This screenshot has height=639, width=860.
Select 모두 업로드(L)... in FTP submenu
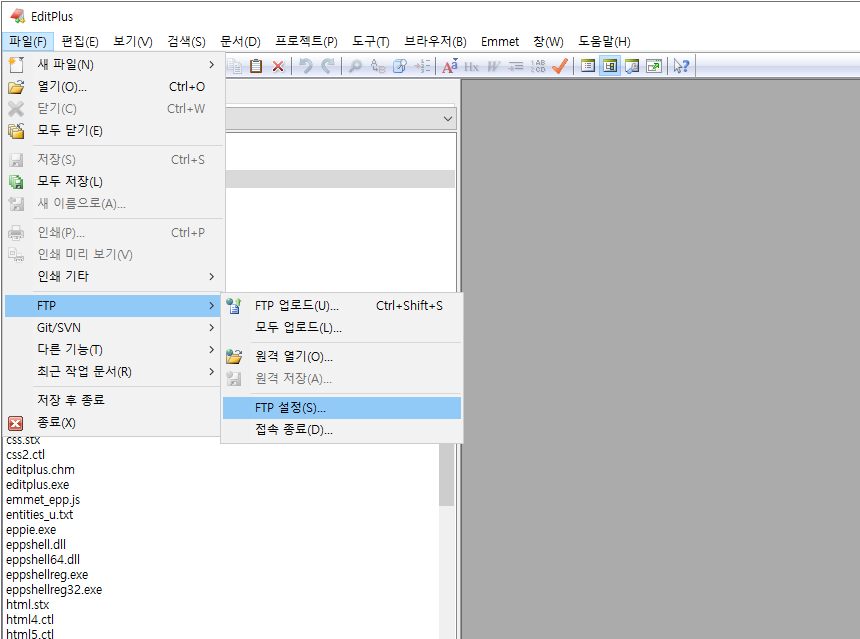(x=342, y=327)
